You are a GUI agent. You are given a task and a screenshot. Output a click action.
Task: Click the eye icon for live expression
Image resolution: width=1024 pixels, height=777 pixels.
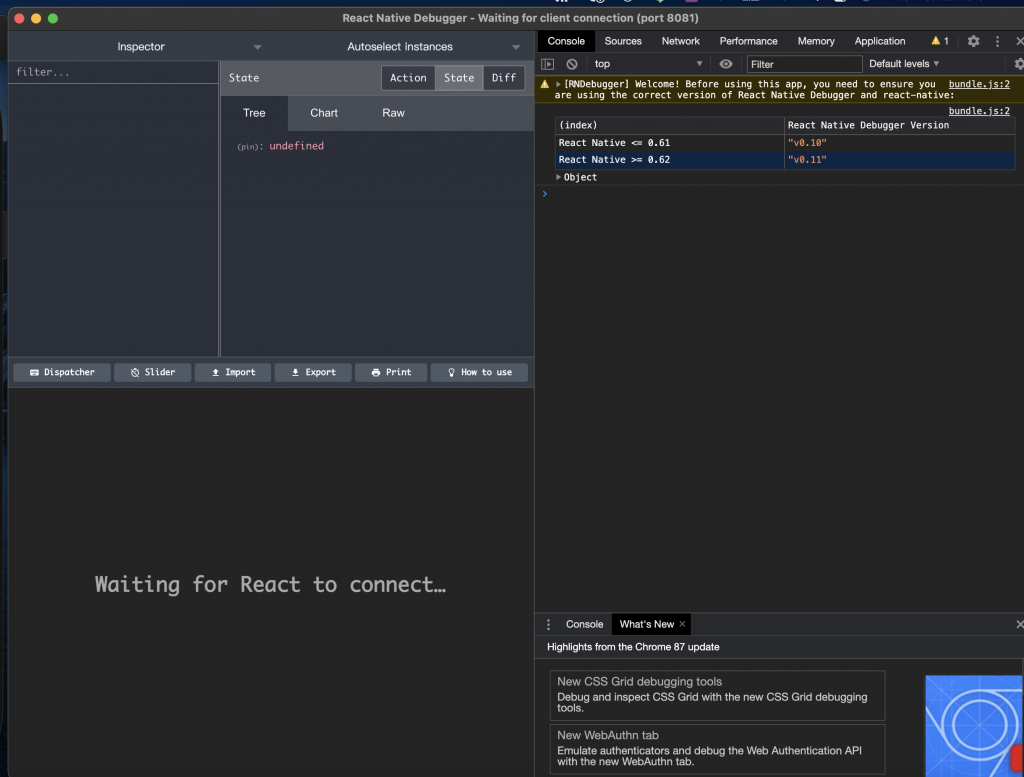[726, 64]
